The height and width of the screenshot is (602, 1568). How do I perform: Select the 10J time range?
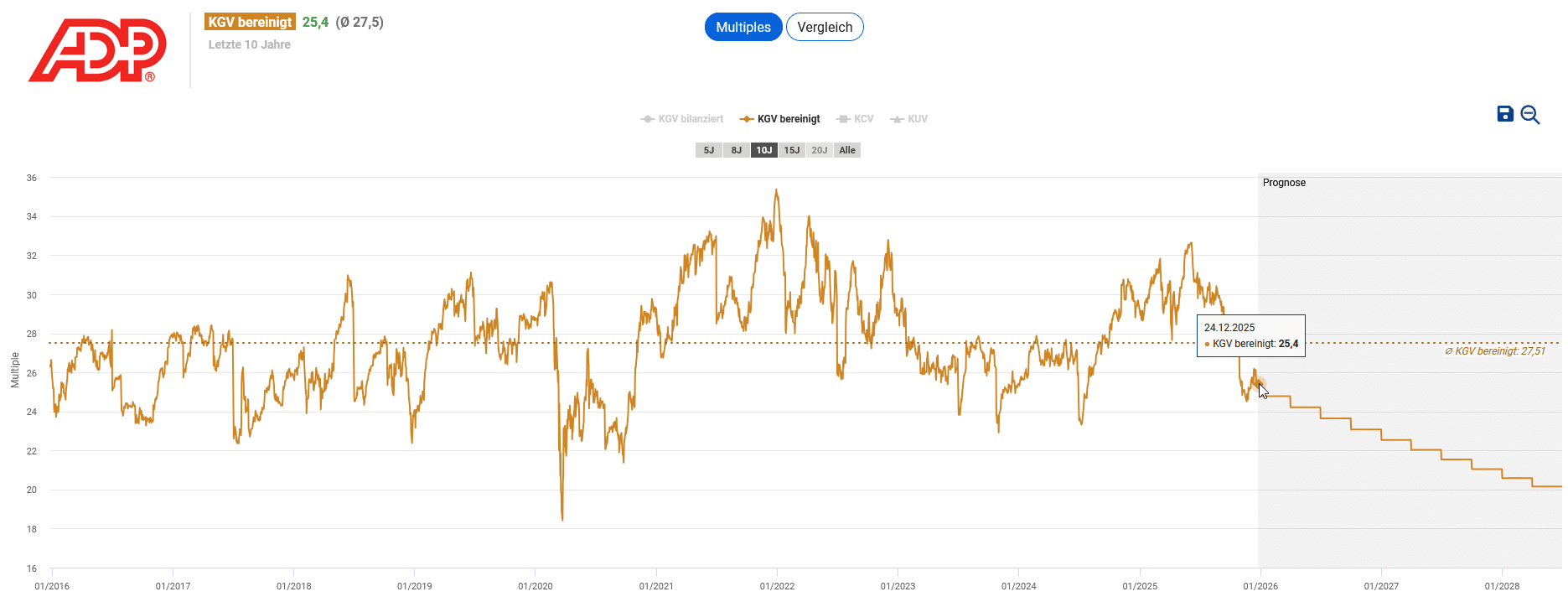pyautogui.click(x=764, y=150)
